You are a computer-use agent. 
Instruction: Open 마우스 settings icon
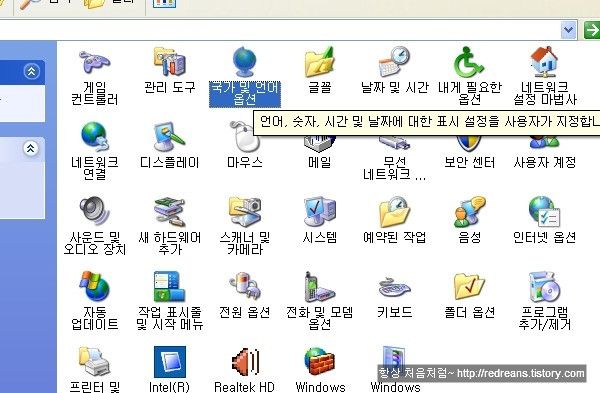tap(245, 136)
